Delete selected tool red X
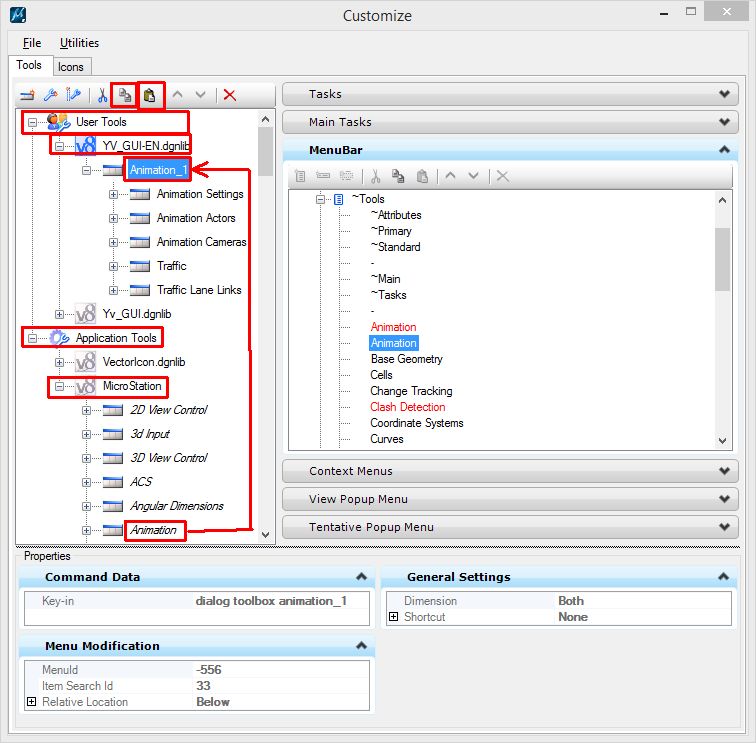Image resolution: width=756 pixels, height=743 pixels. pos(230,95)
